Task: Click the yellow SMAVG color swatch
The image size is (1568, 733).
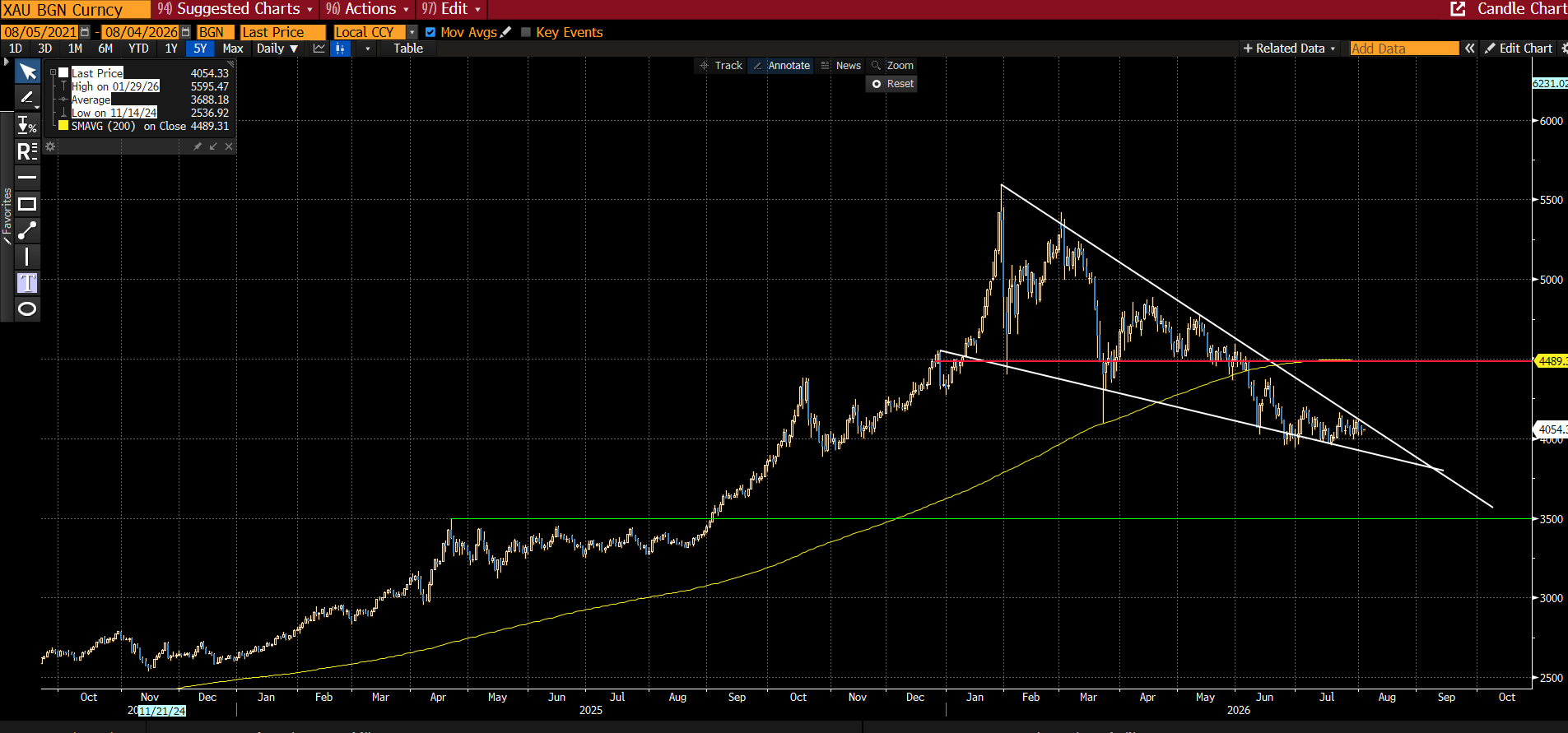Action: pos(63,125)
